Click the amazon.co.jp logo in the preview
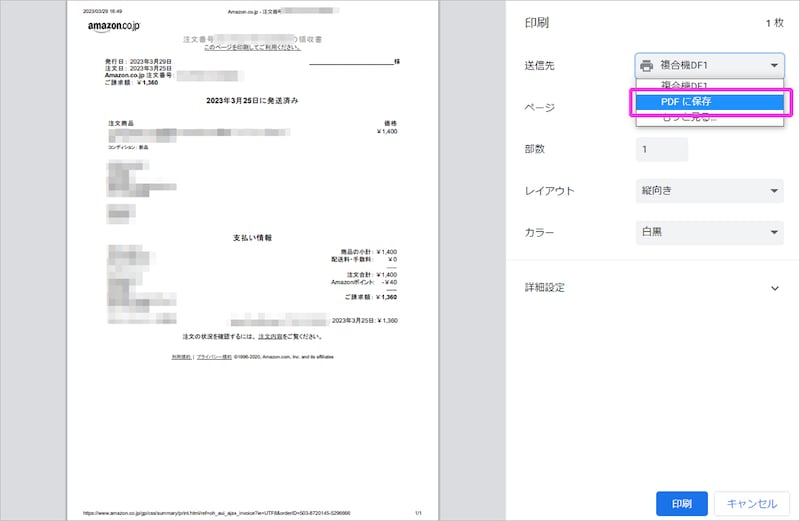Viewport: 800px width, 521px height. pos(113,26)
